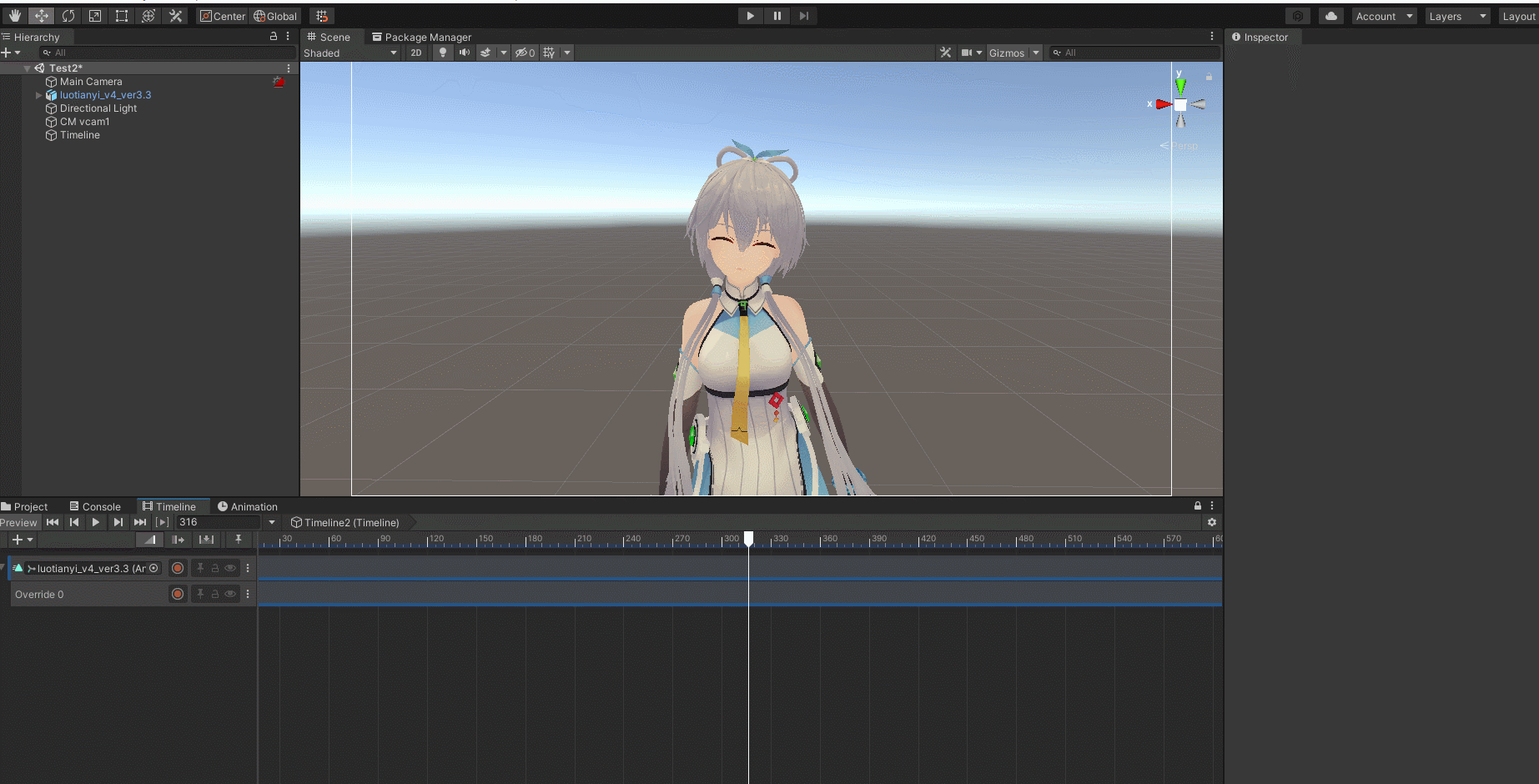Click Cinemachine brain icon beside Main Camera
1539x784 pixels.
coord(279,82)
